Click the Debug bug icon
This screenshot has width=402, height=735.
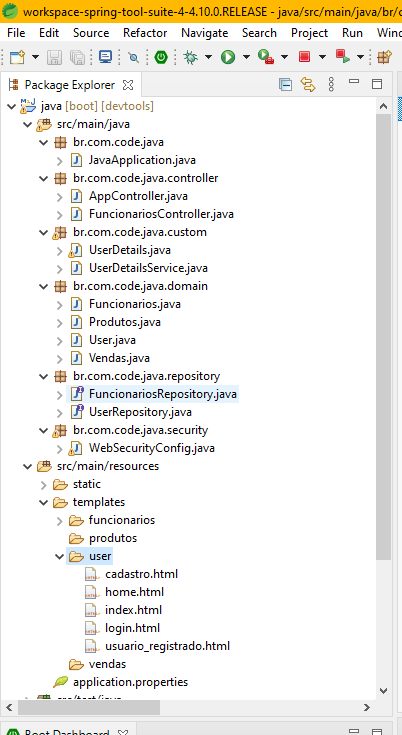[x=190, y=57]
